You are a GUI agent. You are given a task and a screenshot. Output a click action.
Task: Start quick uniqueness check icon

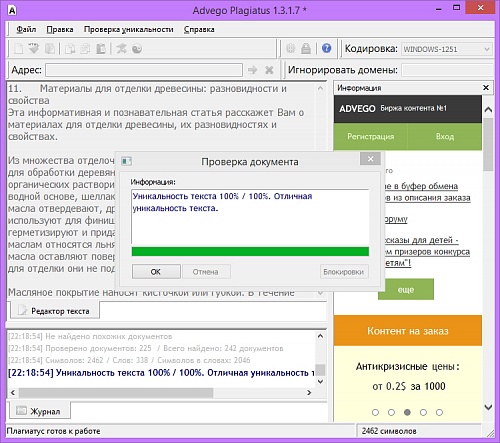(x=121, y=49)
